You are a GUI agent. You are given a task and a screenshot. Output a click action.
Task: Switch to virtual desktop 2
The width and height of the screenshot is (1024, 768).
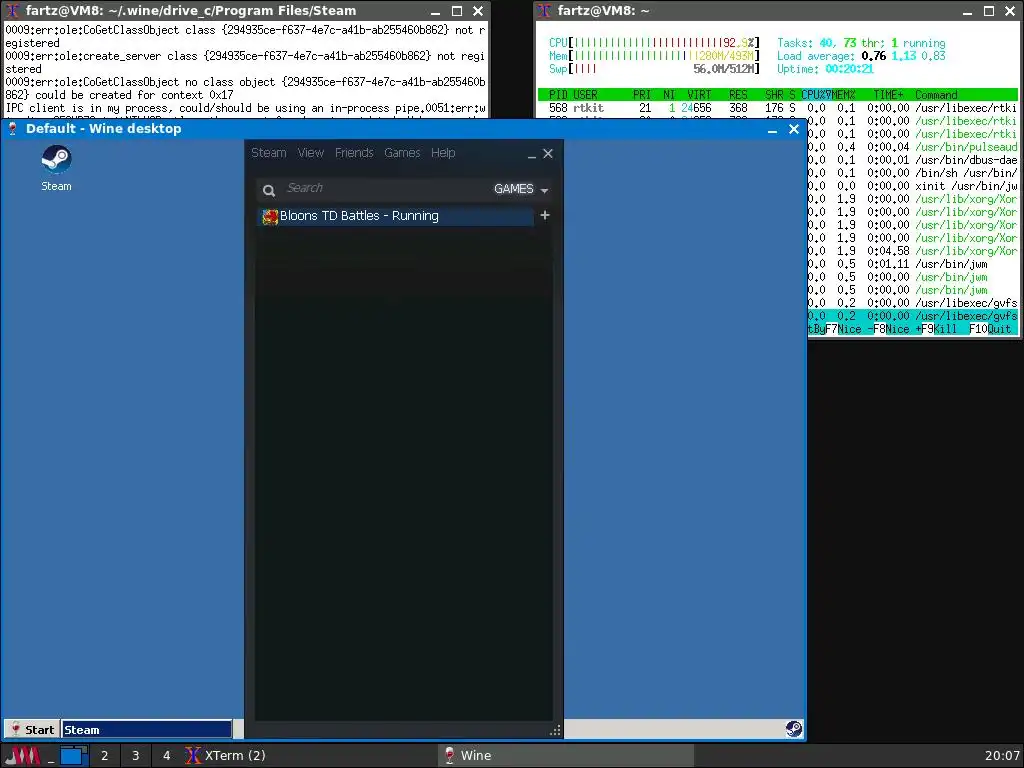point(104,756)
